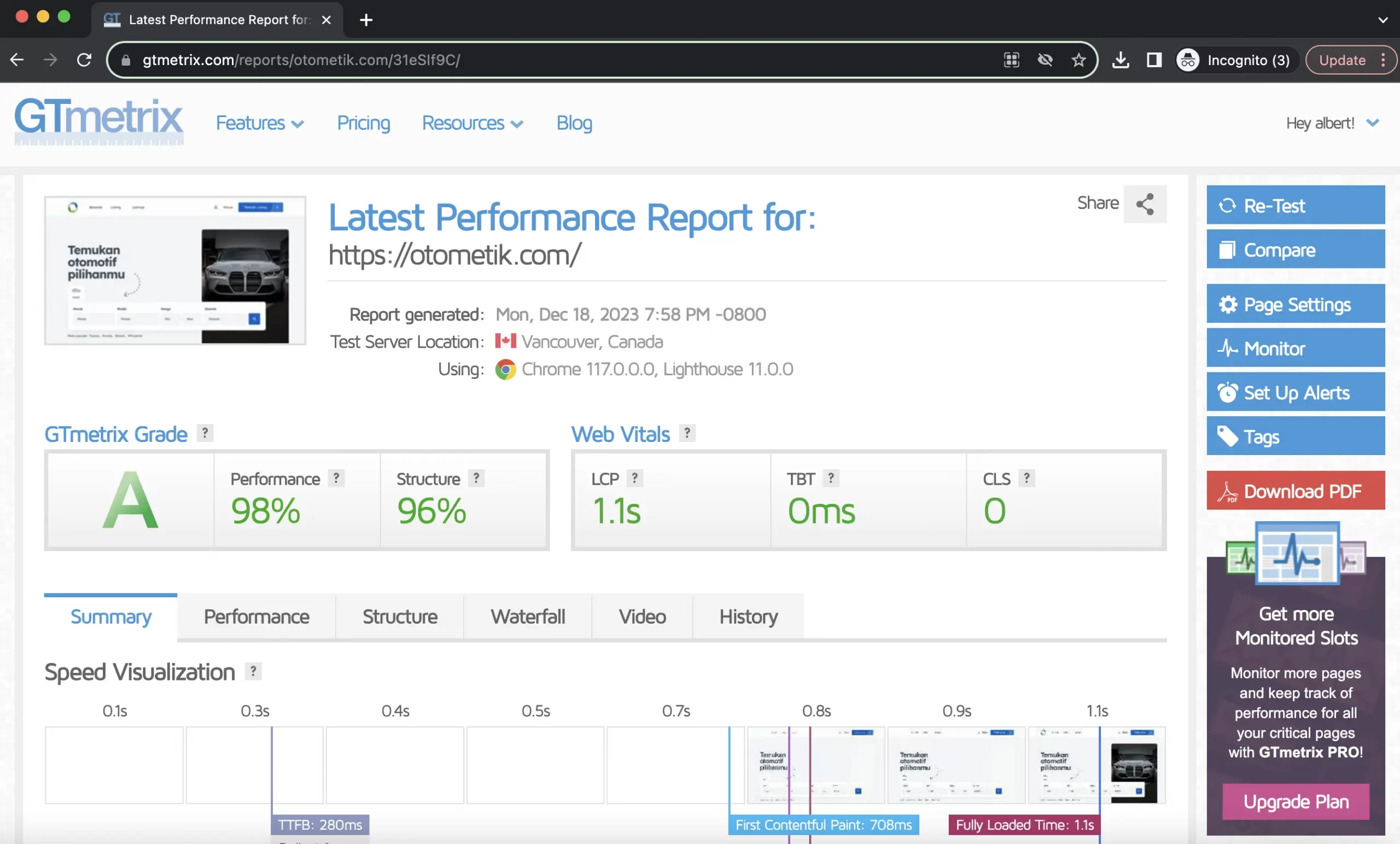
Task: Open browser downloads icon
Action: 1121,60
